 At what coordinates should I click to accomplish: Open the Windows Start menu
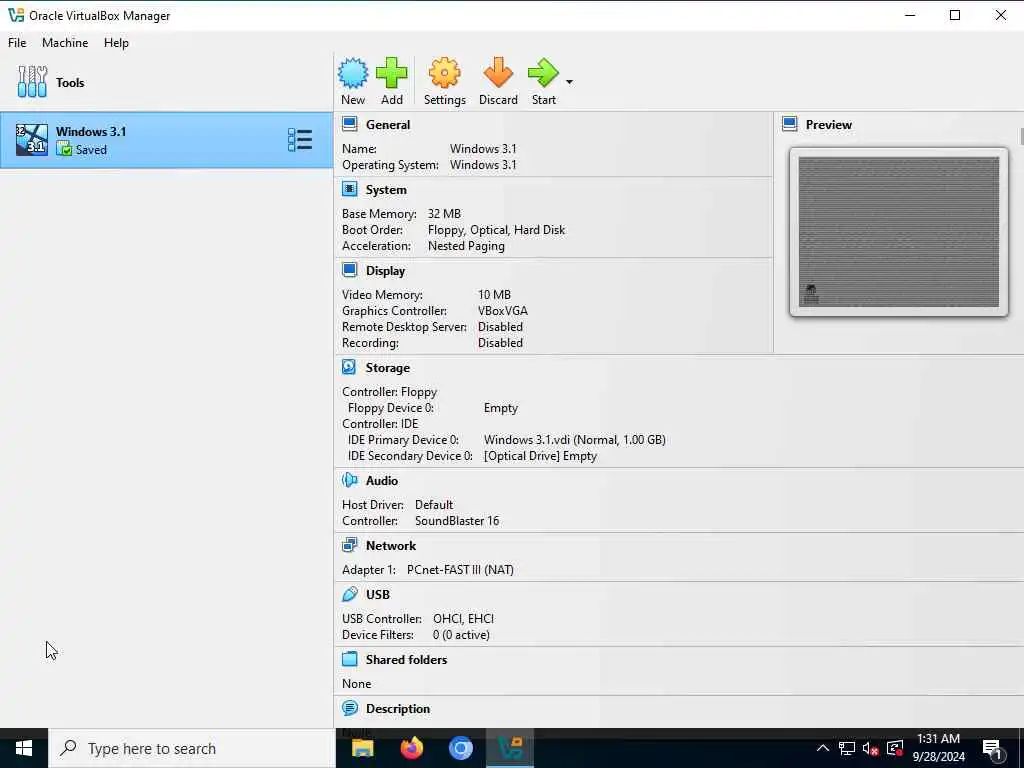(x=24, y=748)
